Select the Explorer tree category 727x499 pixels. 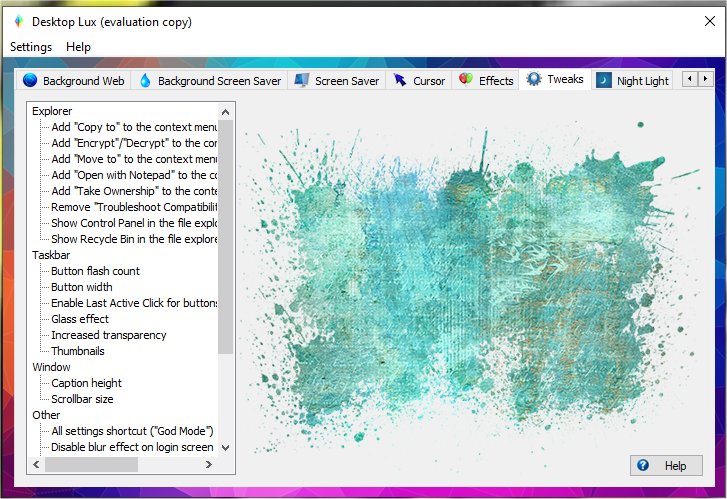click(52, 111)
